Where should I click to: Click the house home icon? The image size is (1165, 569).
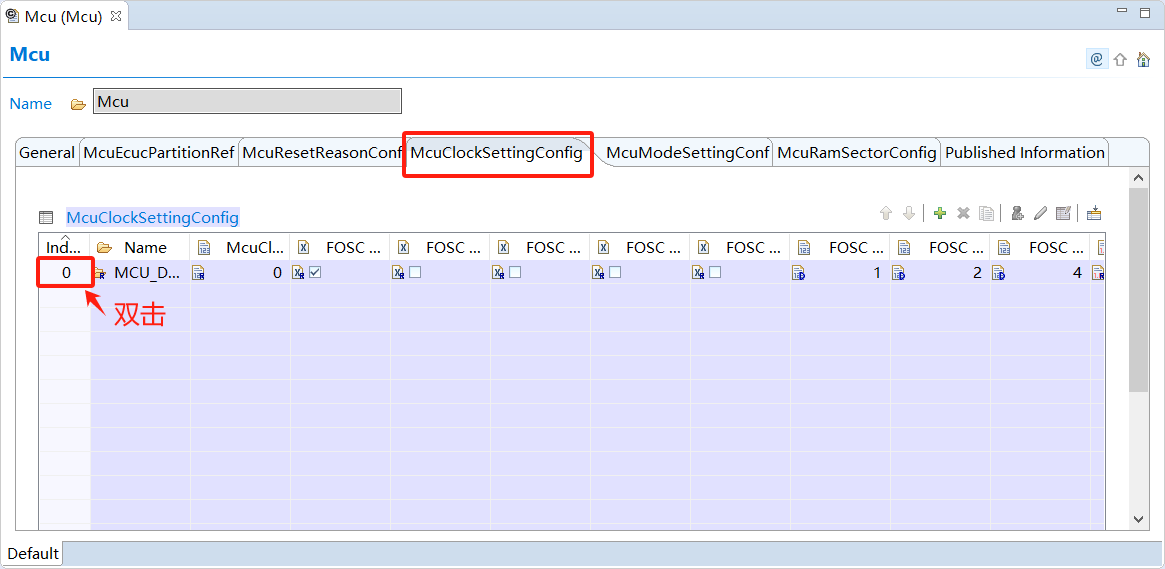(x=1143, y=59)
